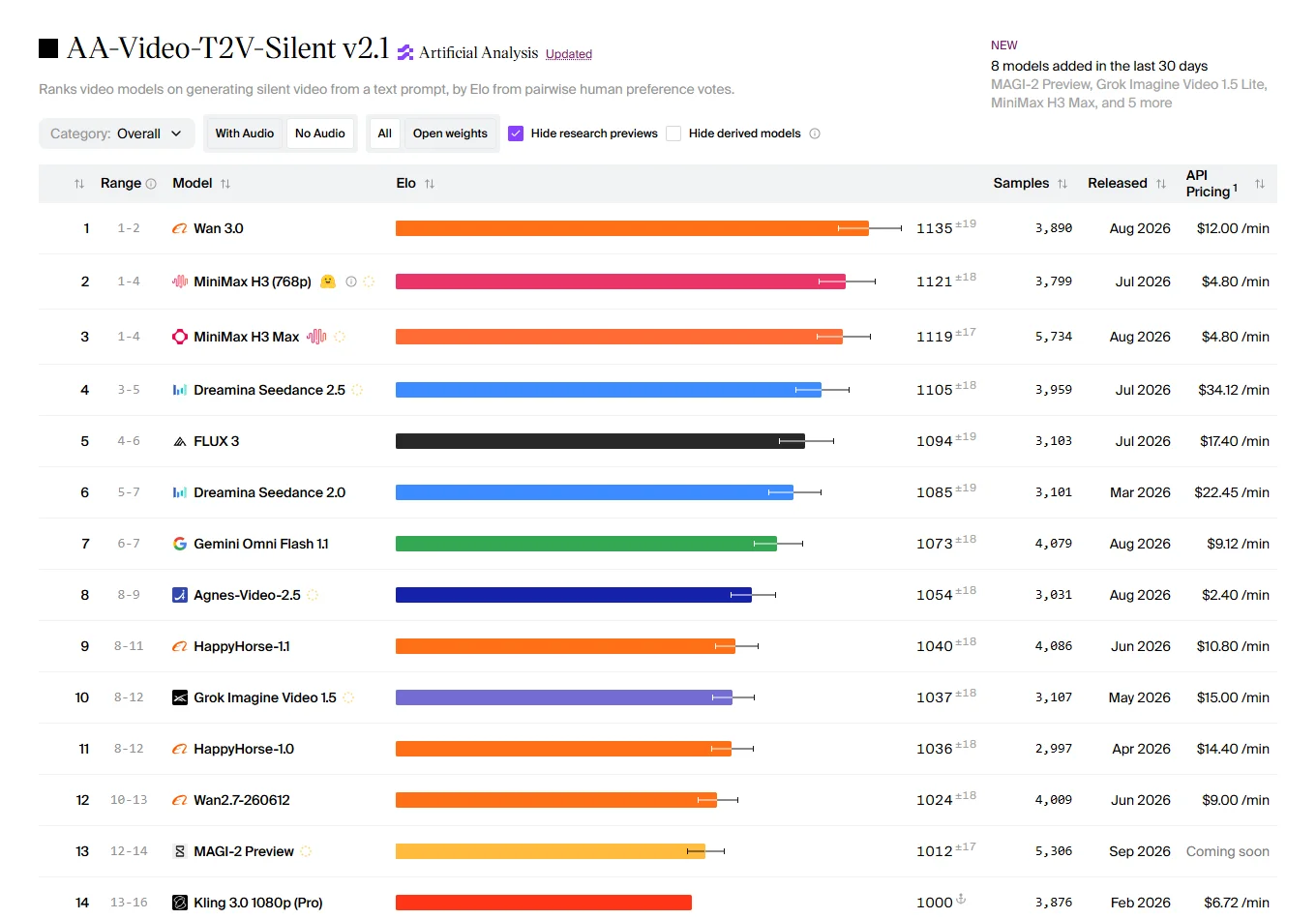Click the info icon beside Range header

(151, 184)
